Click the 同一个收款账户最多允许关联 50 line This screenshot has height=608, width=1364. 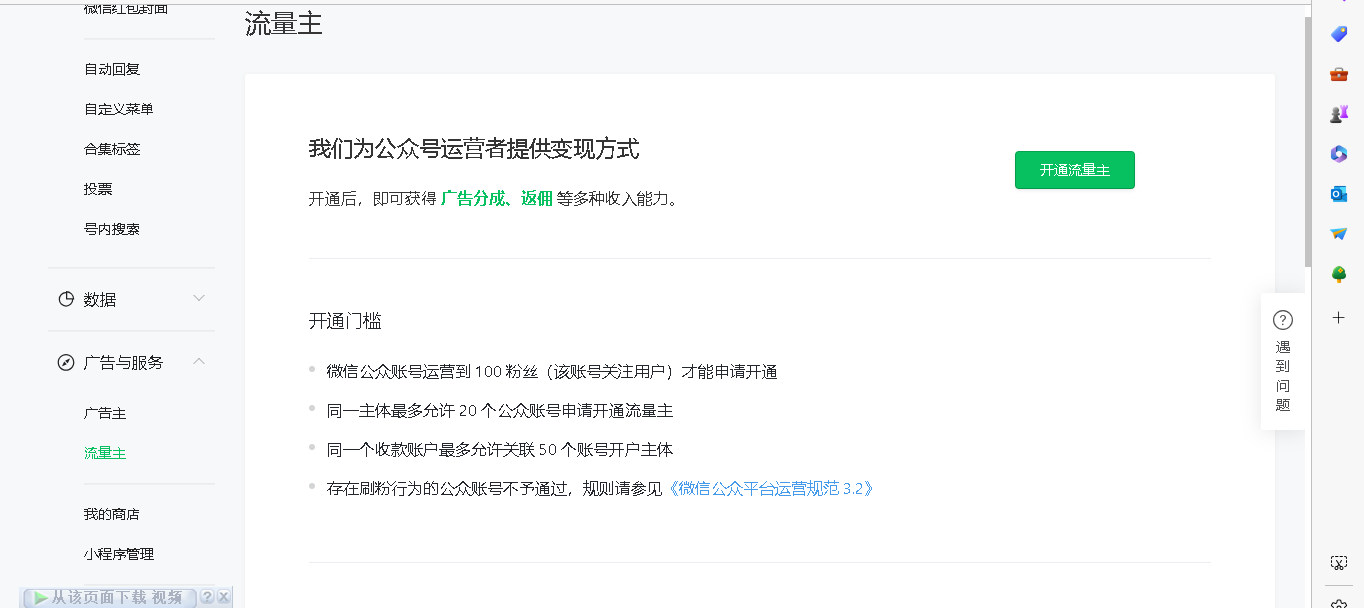click(500, 450)
